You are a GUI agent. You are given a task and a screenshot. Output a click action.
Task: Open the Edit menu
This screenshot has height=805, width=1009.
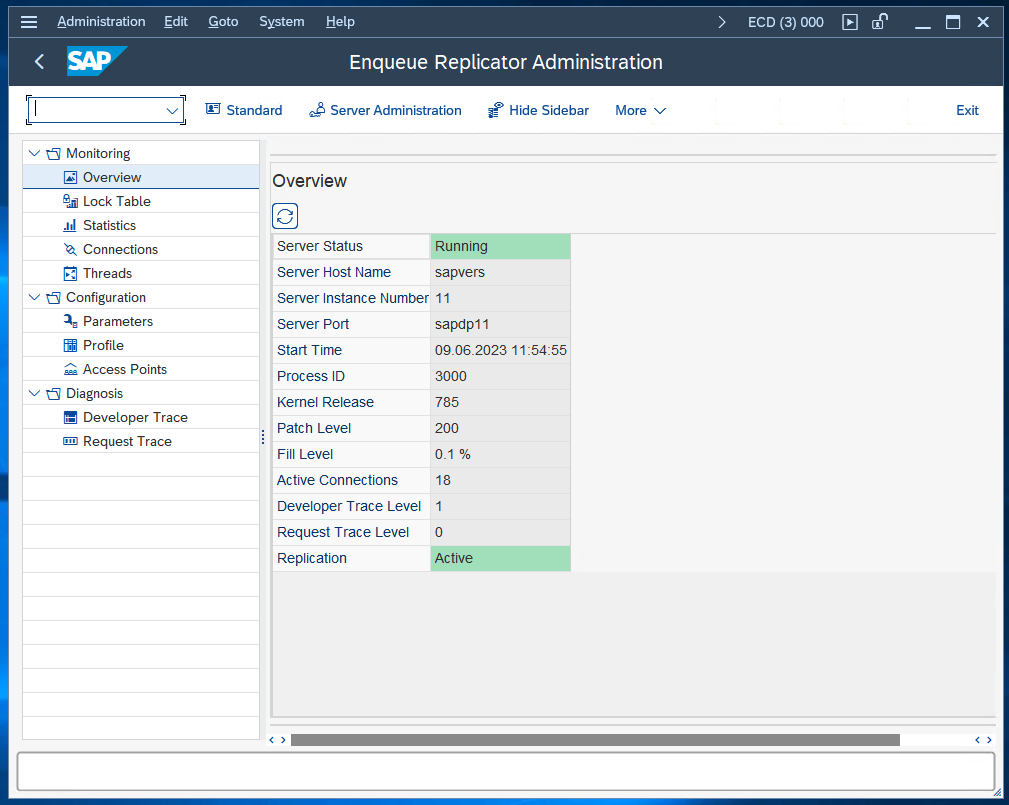click(176, 22)
